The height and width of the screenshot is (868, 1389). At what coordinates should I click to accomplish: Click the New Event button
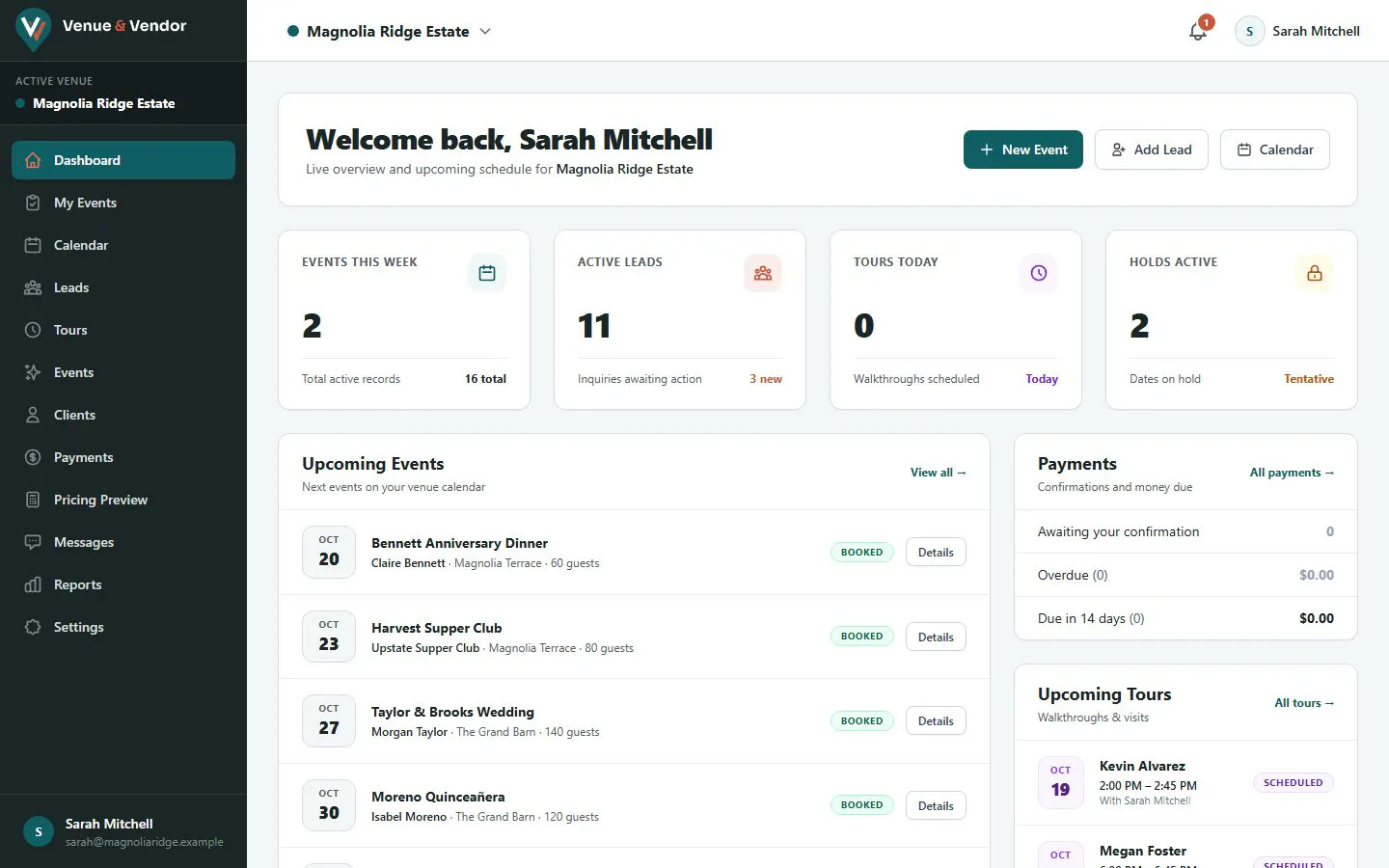[1023, 149]
